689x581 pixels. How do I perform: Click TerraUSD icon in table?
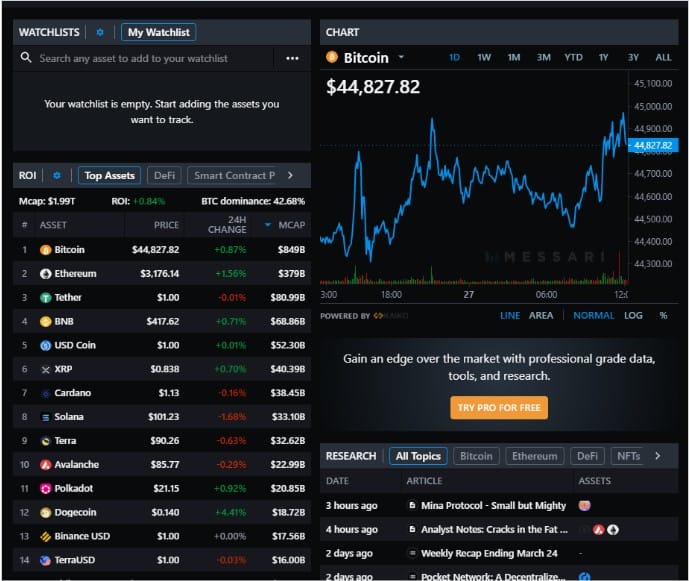click(x=46, y=560)
